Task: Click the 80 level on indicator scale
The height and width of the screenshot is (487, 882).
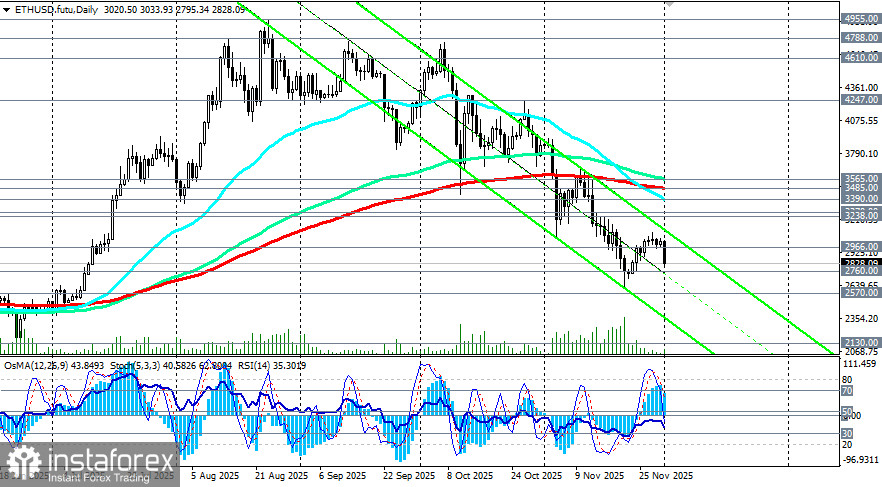Action: [847, 380]
